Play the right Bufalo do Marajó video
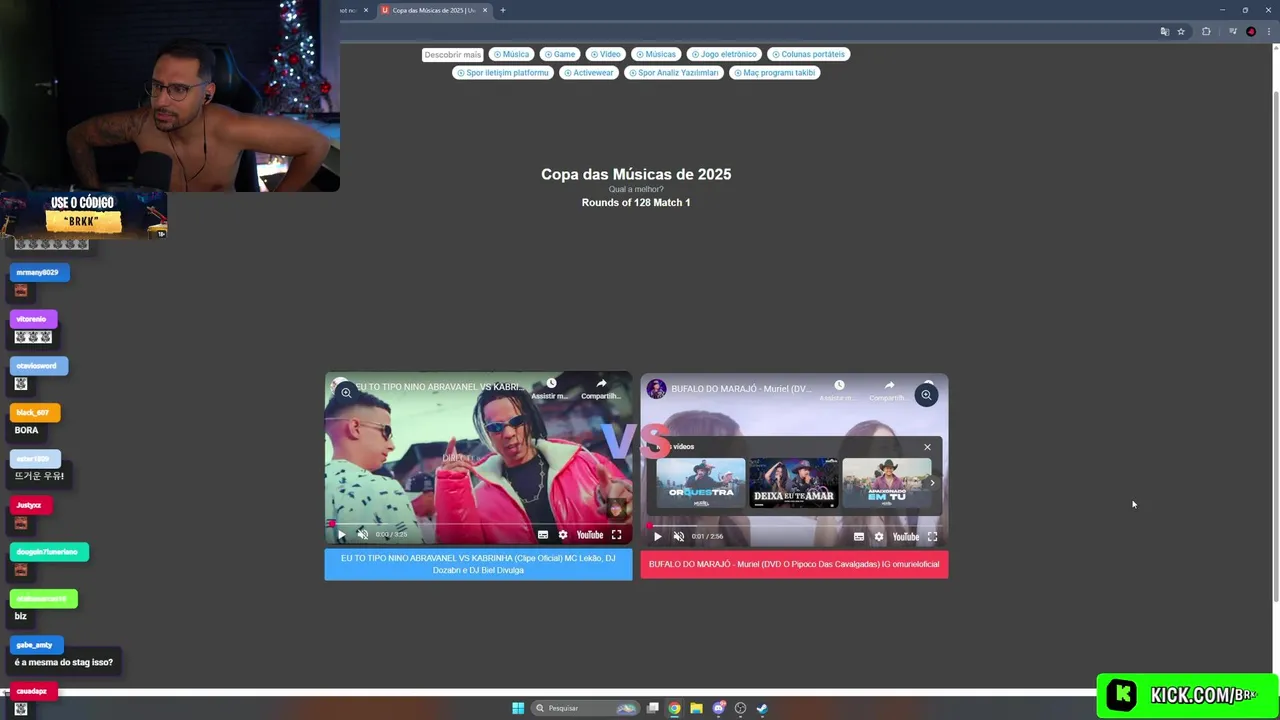Image resolution: width=1280 pixels, height=720 pixels. pos(657,536)
